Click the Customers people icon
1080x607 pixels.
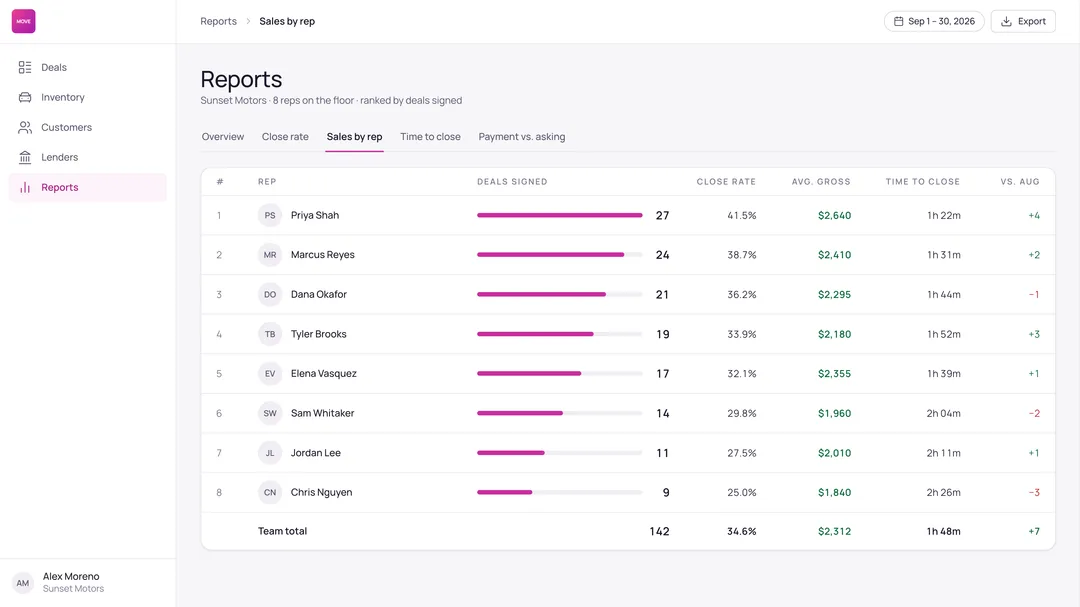[25, 127]
